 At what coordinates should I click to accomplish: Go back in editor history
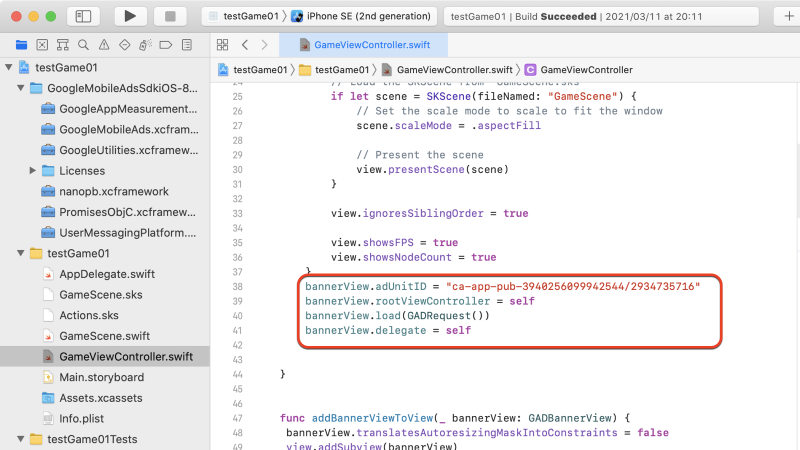tap(245, 45)
